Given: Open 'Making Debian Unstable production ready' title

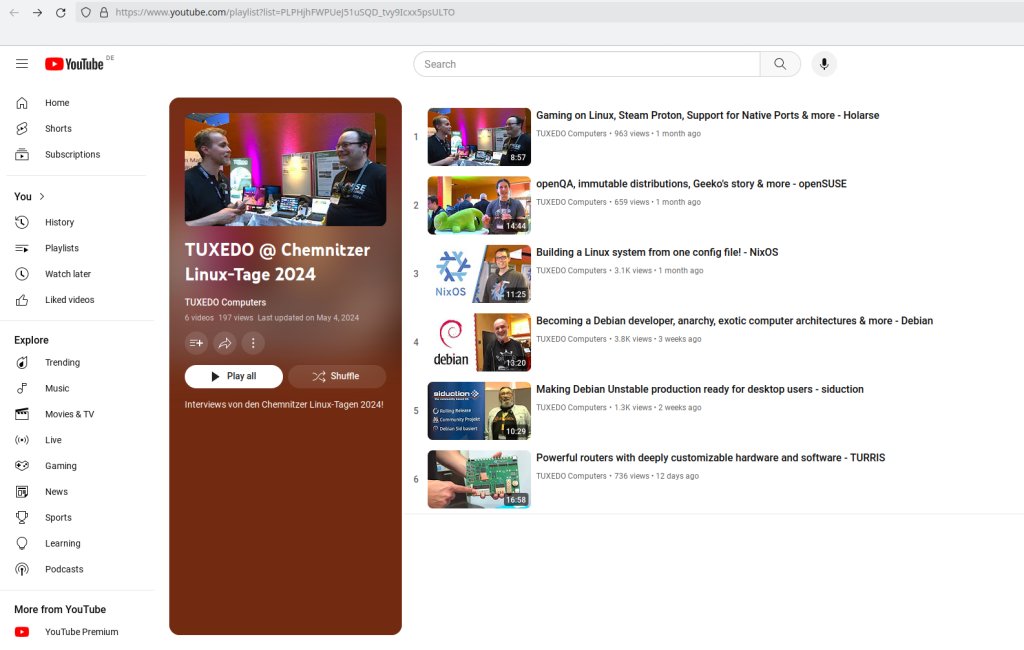Looking at the screenshot, I should pos(699,389).
